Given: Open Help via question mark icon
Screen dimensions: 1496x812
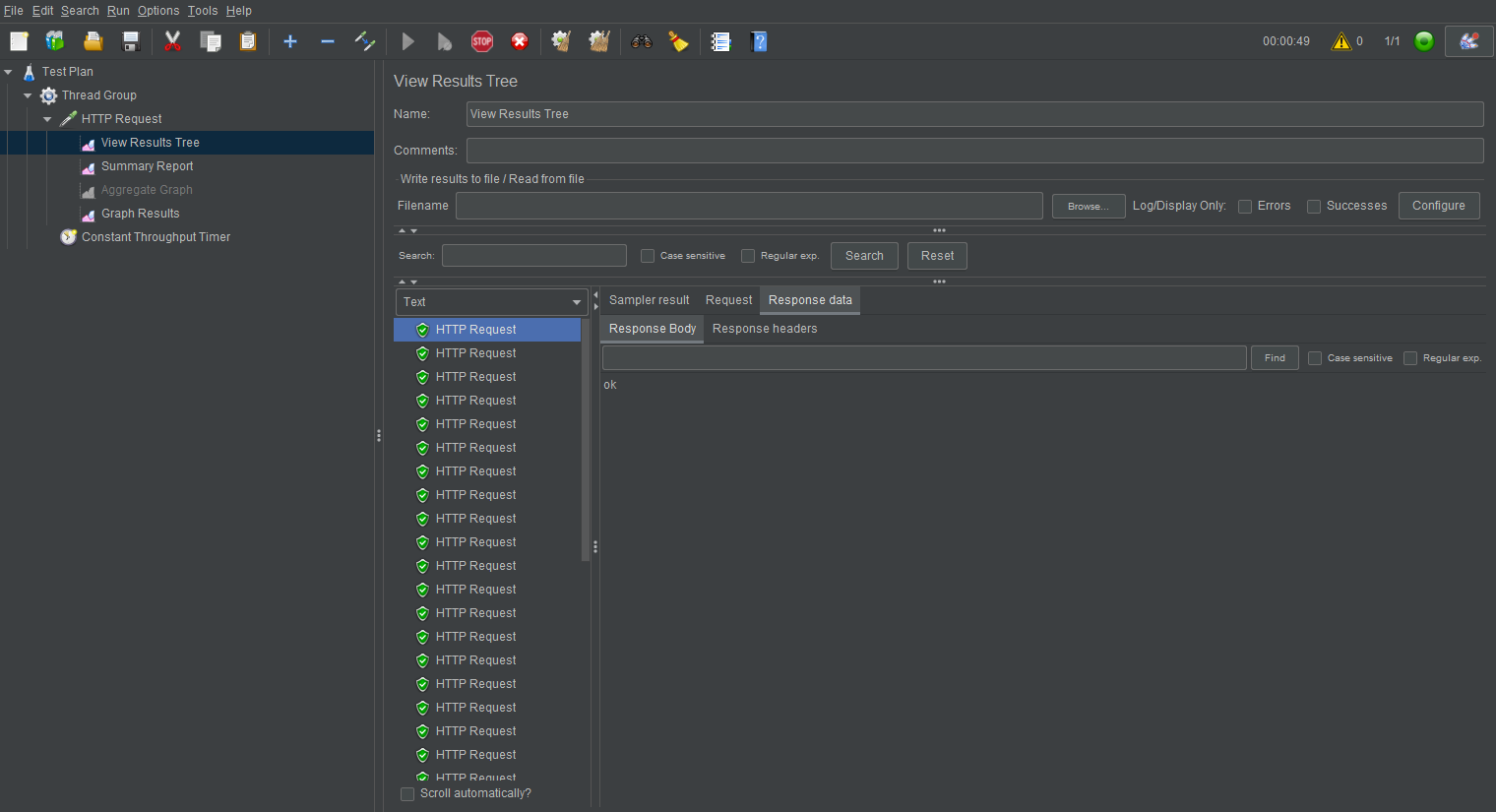Looking at the screenshot, I should pos(759,41).
